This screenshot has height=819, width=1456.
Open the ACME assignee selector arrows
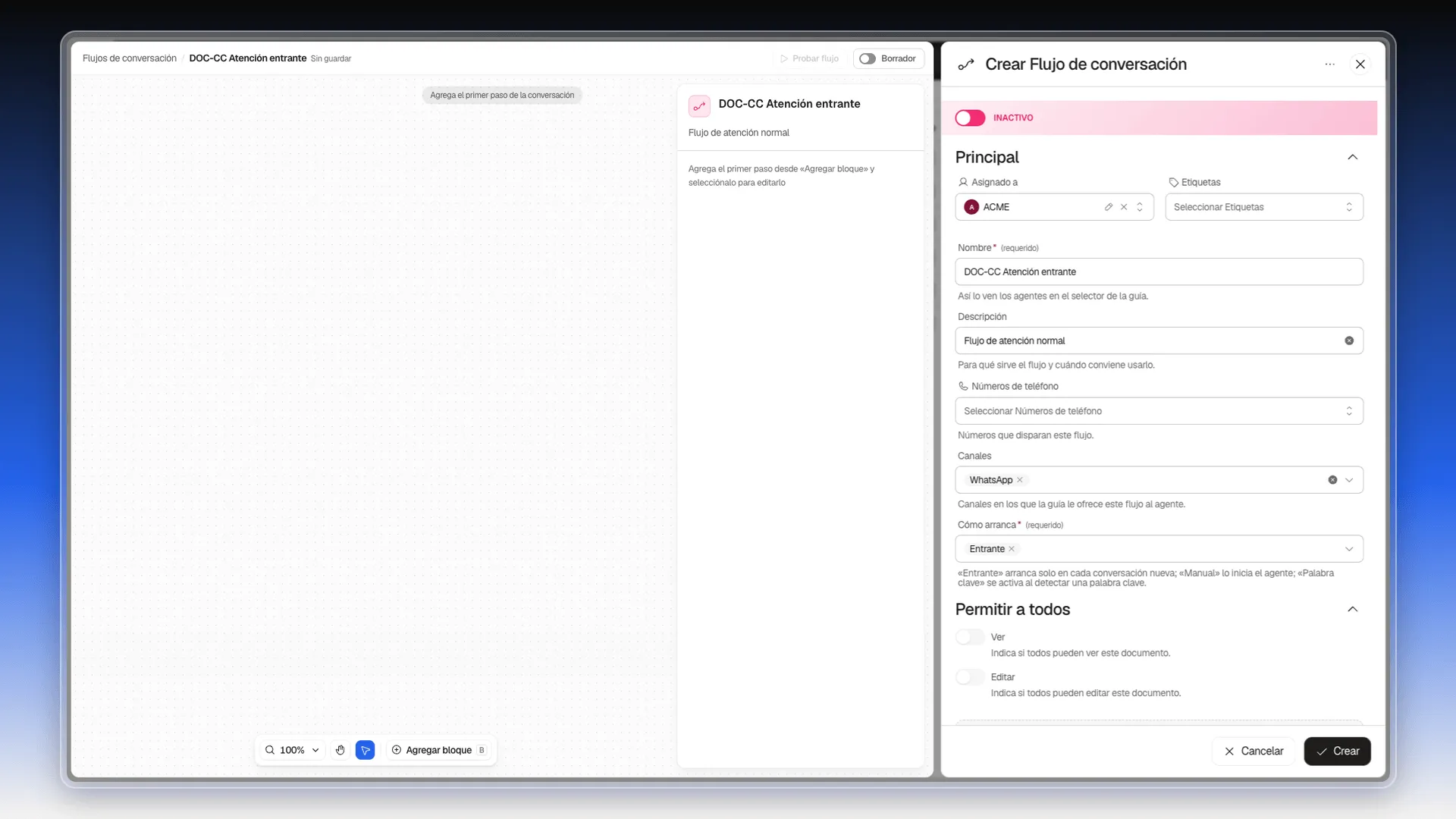click(1139, 207)
